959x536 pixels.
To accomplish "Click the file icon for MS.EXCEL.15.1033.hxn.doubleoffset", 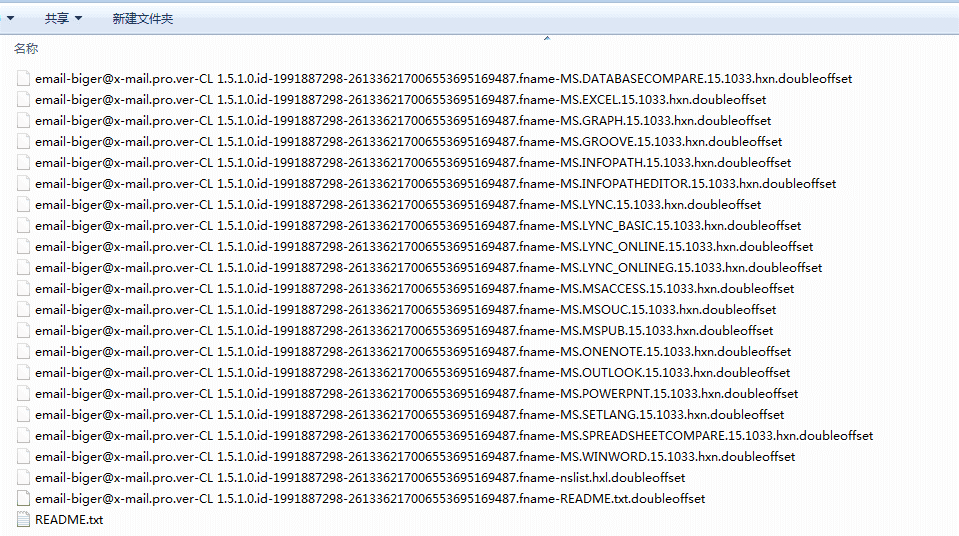I will [23, 99].
